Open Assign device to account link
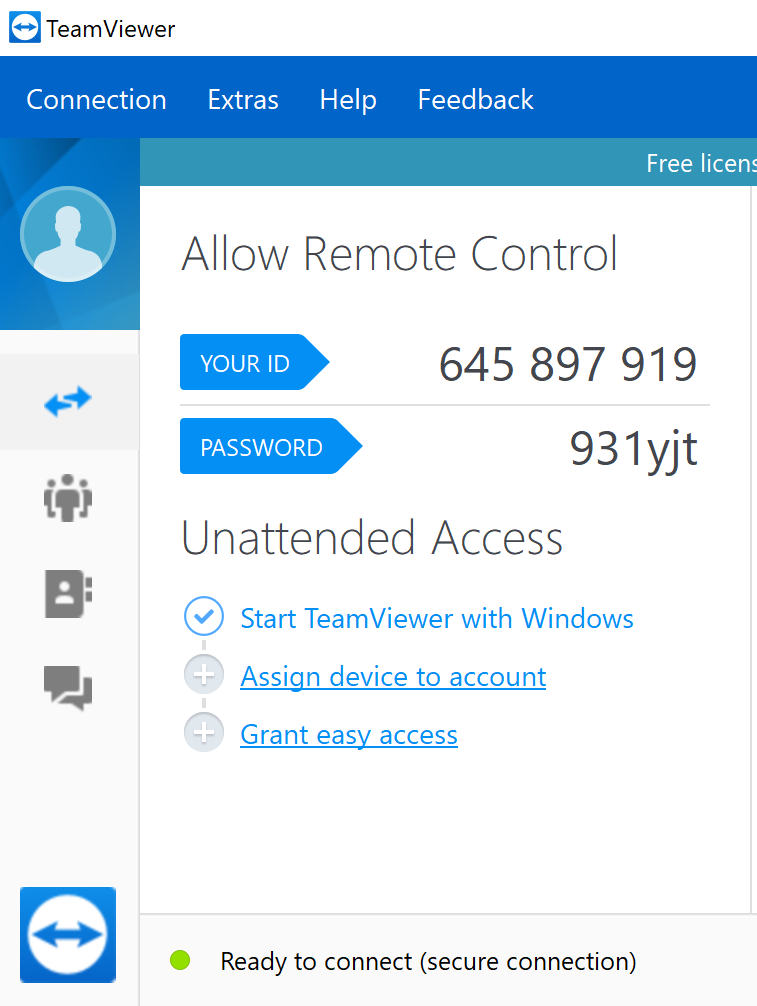The height and width of the screenshot is (1006, 757). [x=393, y=677]
